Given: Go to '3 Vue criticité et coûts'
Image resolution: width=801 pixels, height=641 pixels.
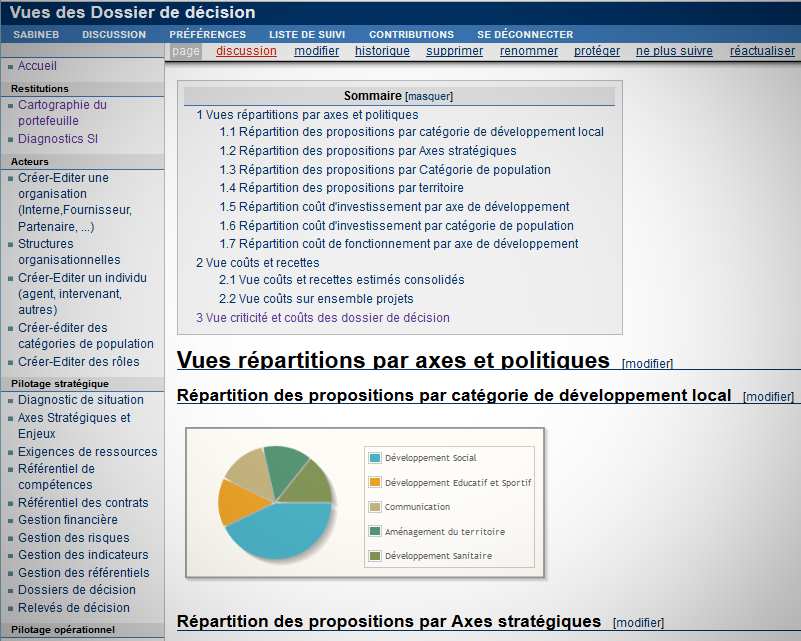Looking at the screenshot, I should [323, 318].
